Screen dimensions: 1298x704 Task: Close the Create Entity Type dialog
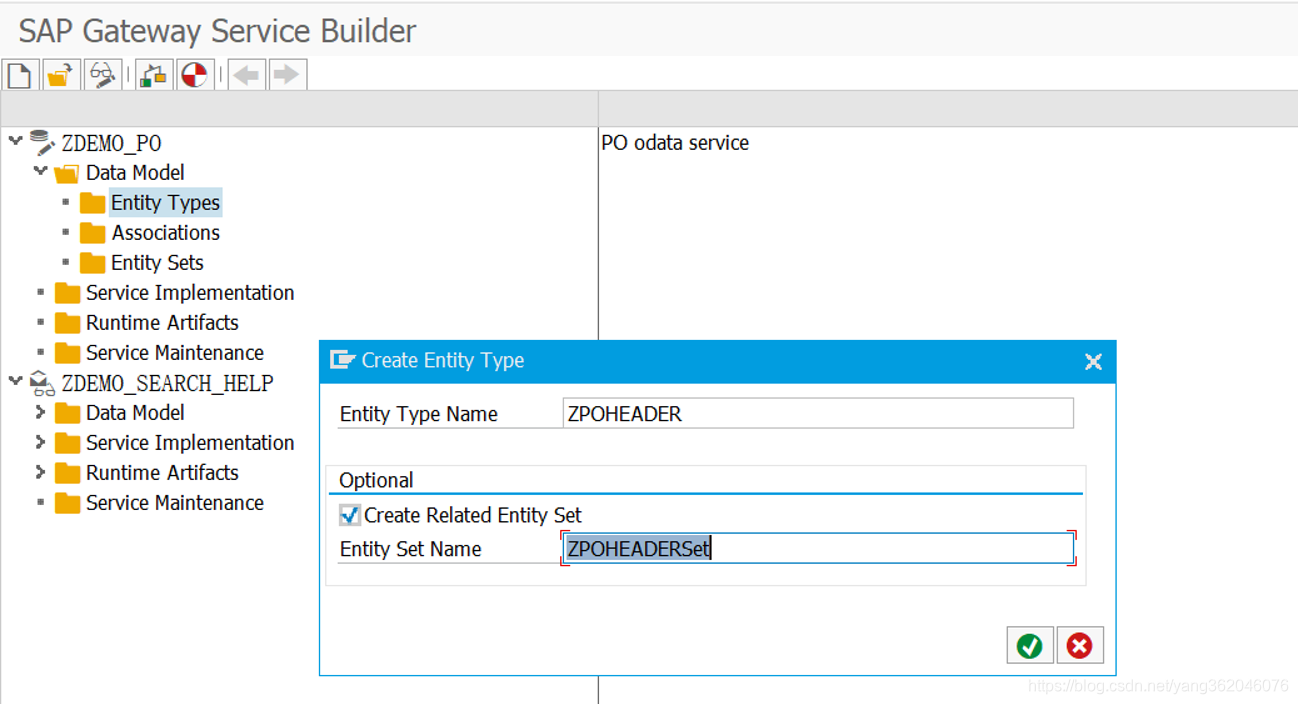(1093, 361)
